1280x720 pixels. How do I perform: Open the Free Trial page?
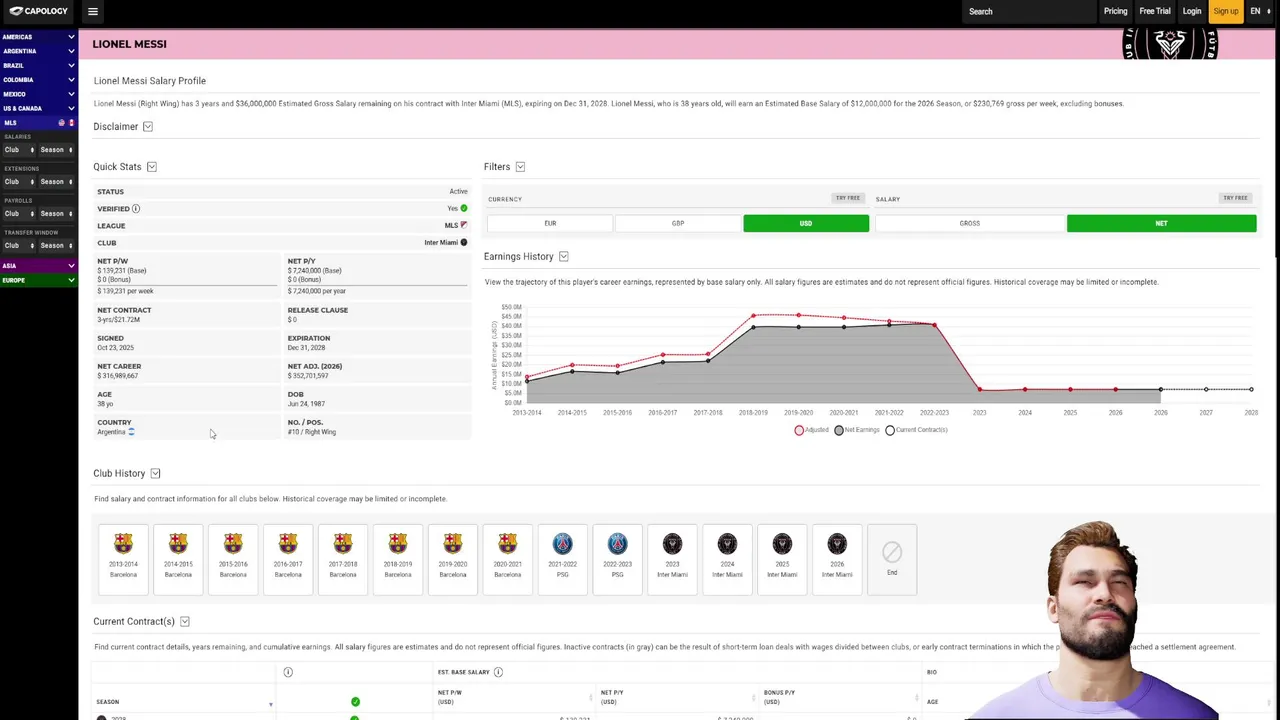coord(1155,11)
